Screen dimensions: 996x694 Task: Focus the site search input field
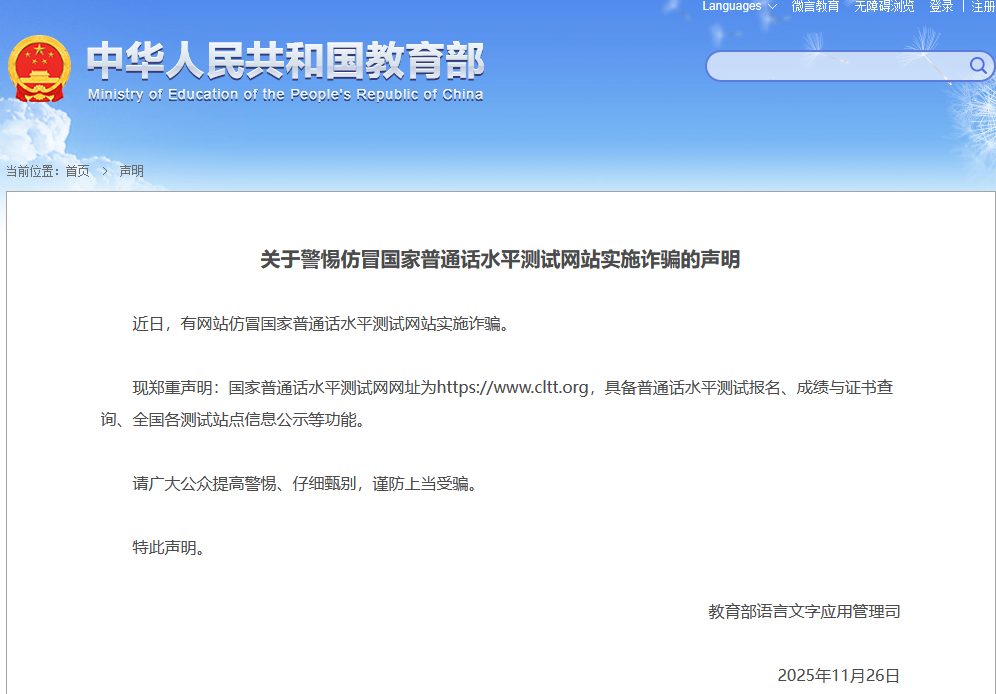pos(835,66)
